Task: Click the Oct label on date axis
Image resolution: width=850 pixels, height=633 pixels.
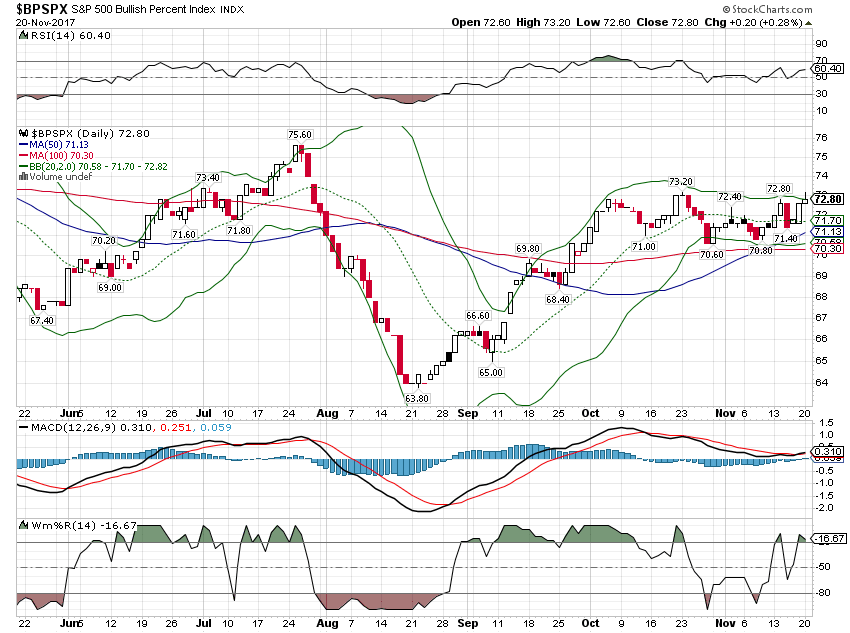Action: tap(590, 412)
